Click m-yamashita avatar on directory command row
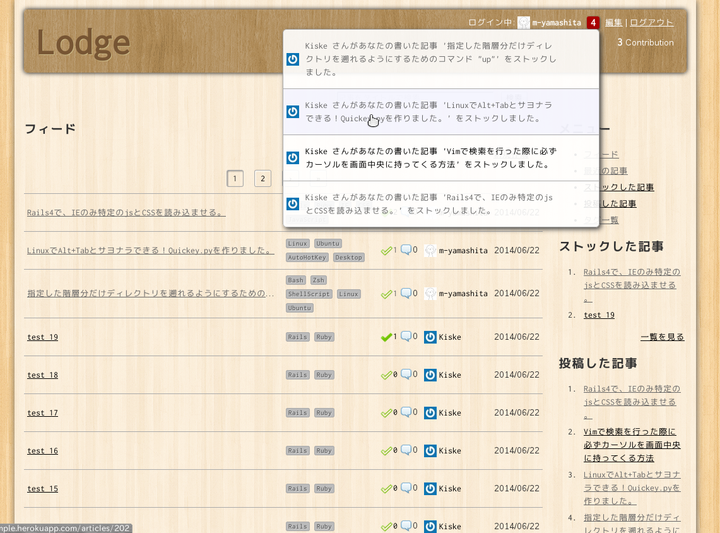The image size is (720, 533). (430, 294)
